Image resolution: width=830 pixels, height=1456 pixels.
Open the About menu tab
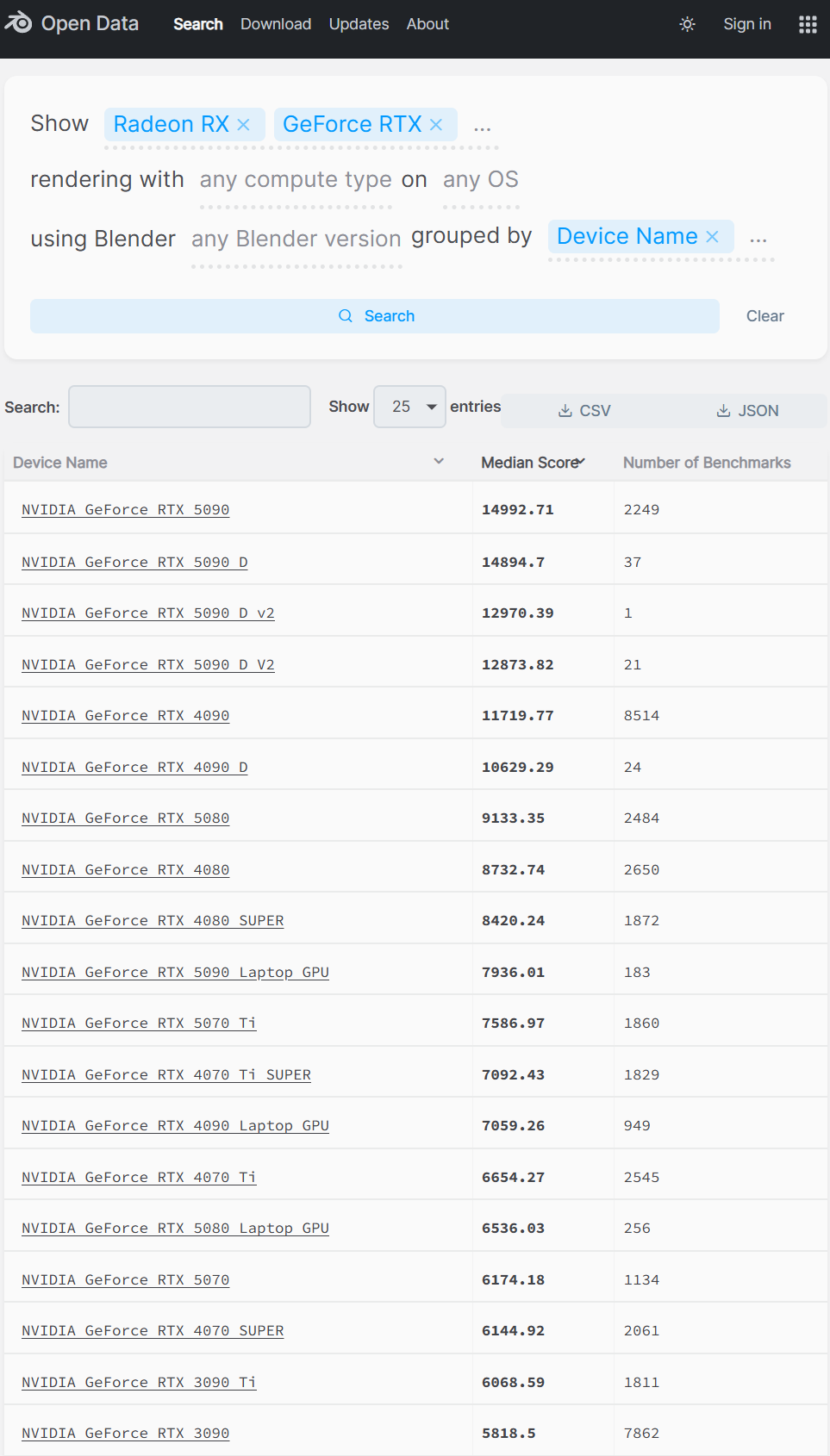pyautogui.click(x=427, y=24)
